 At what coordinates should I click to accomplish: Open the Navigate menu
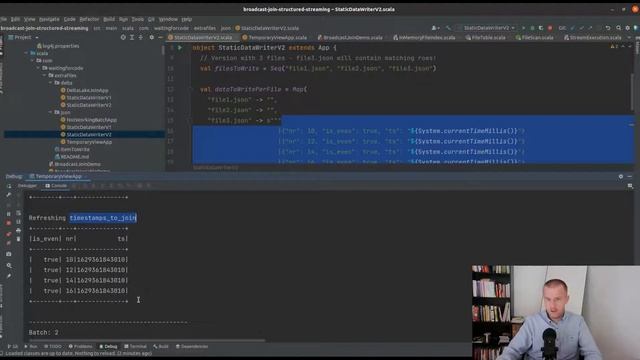49,19
